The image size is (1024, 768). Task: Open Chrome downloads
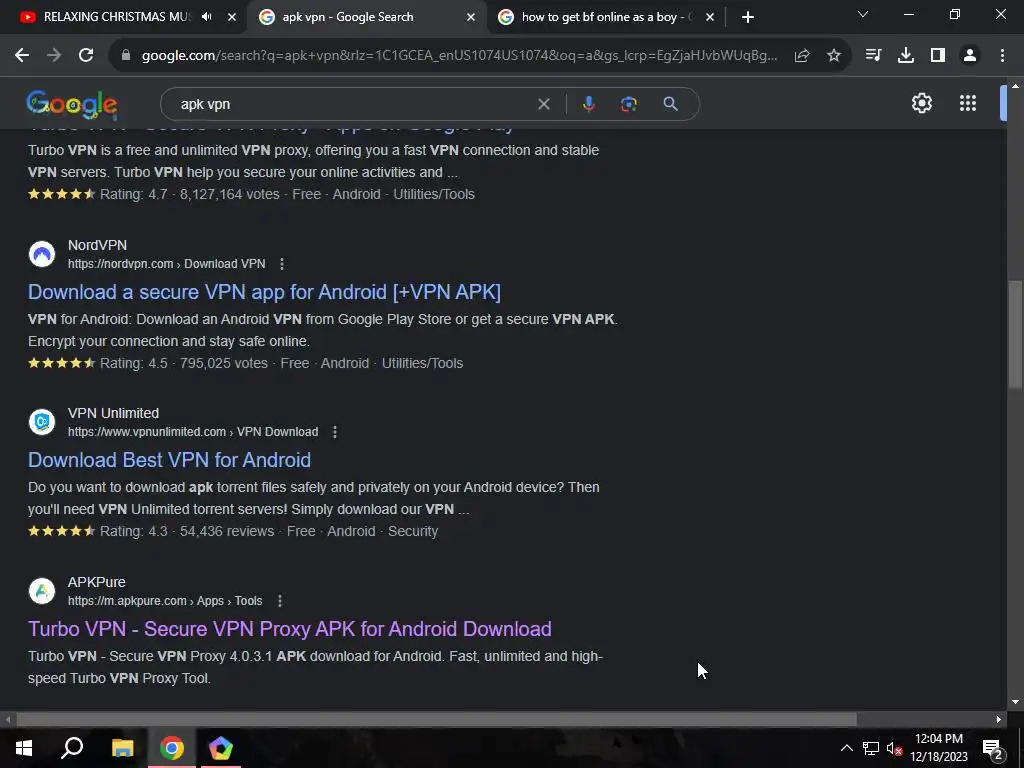(906, 56)
